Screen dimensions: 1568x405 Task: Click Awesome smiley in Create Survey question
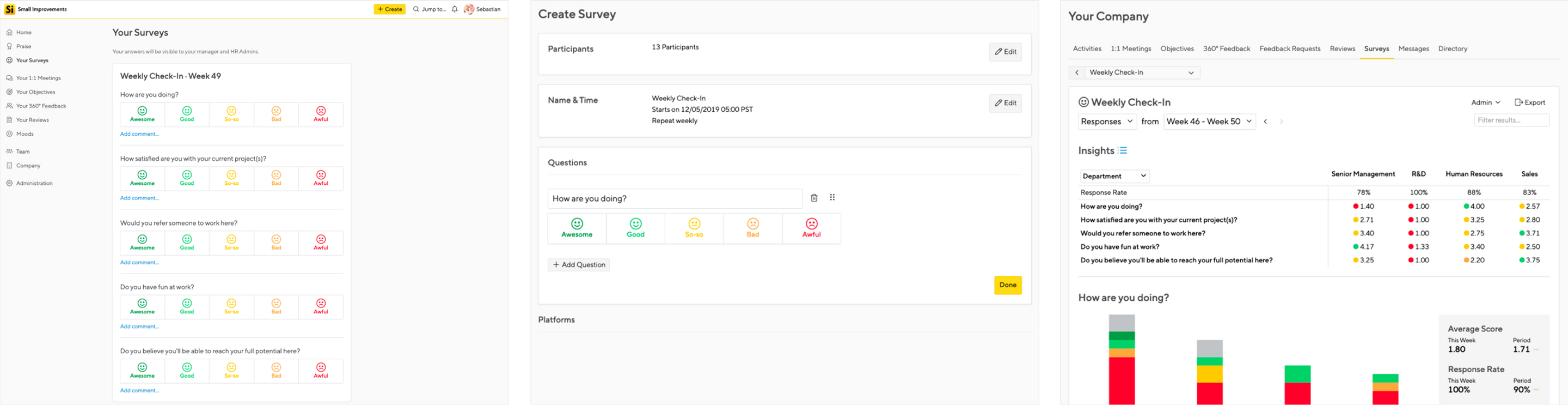point(577,228)
